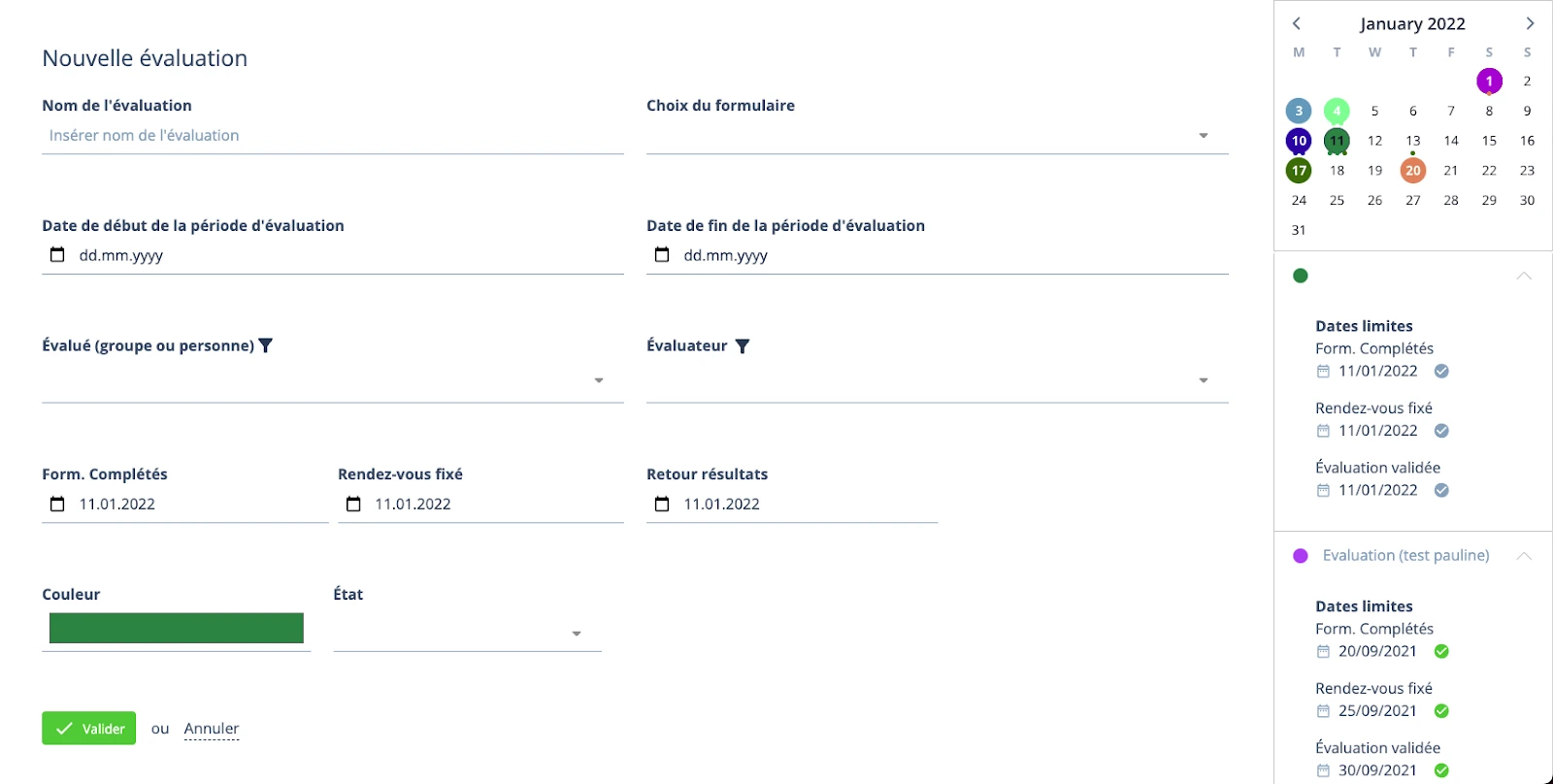Click the filter icon next to Évalué
This screenshot has height=784, width=1553.
point(266,345)
